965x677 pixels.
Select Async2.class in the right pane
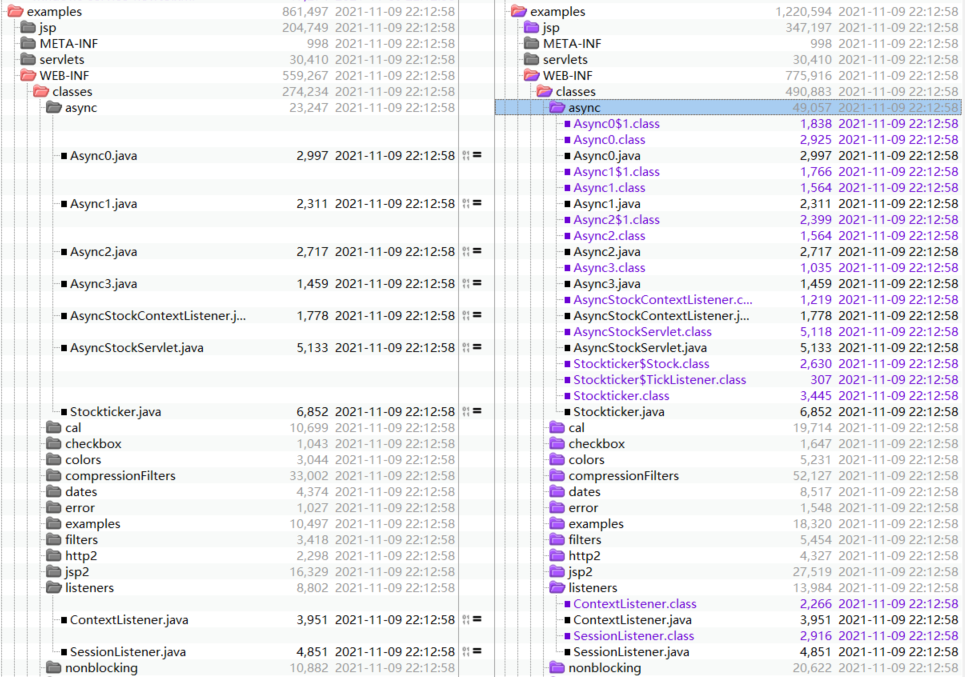(x=609, y=236)
